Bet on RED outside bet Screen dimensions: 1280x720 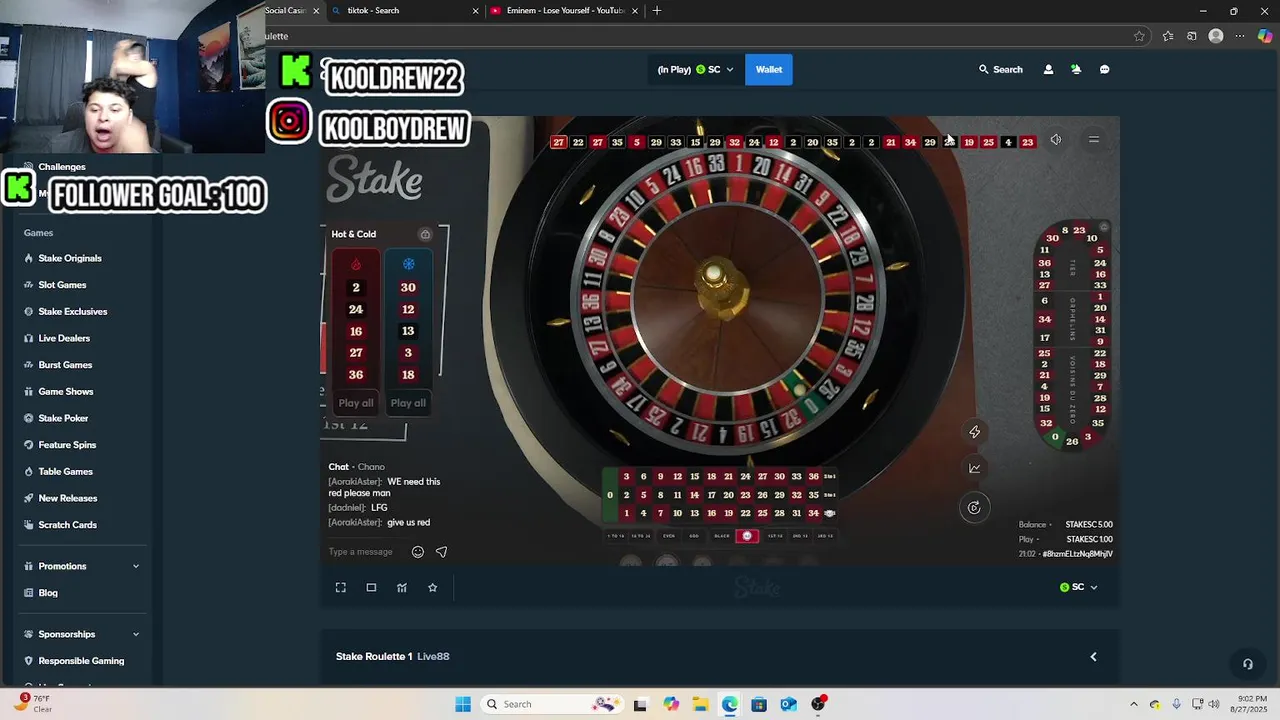tap(747, 536)
